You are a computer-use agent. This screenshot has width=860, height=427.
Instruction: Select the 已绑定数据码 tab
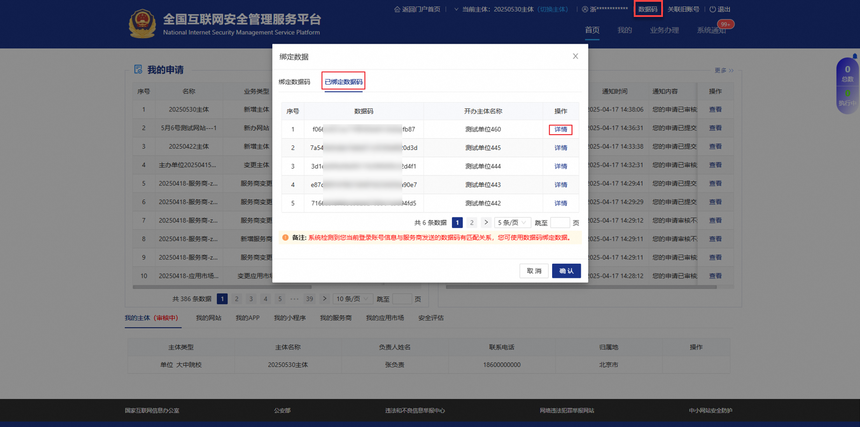343,82
